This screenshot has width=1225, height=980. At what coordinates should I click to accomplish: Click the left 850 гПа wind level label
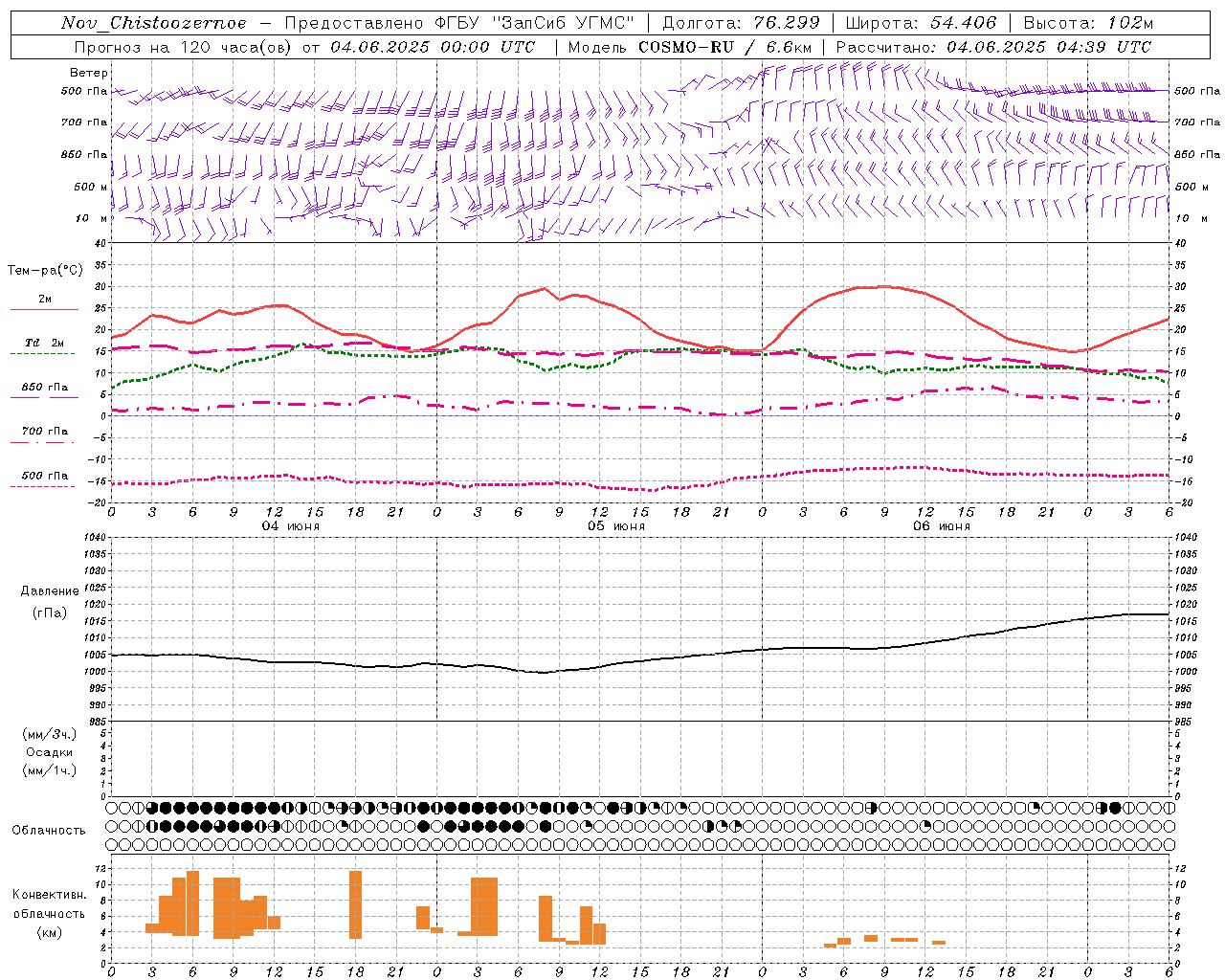[84, 154]
